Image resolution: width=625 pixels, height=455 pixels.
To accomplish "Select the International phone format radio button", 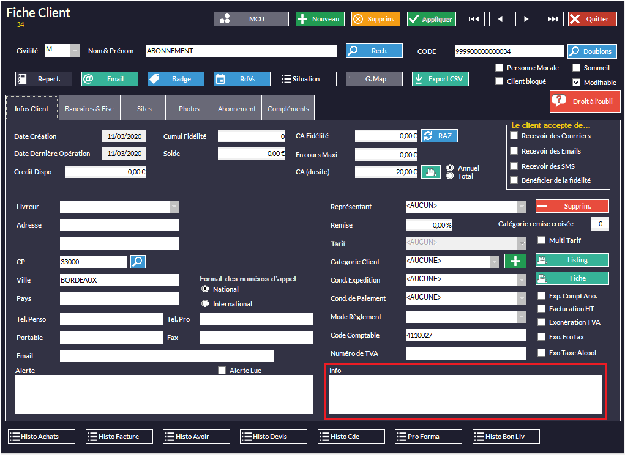I will 205,303.
